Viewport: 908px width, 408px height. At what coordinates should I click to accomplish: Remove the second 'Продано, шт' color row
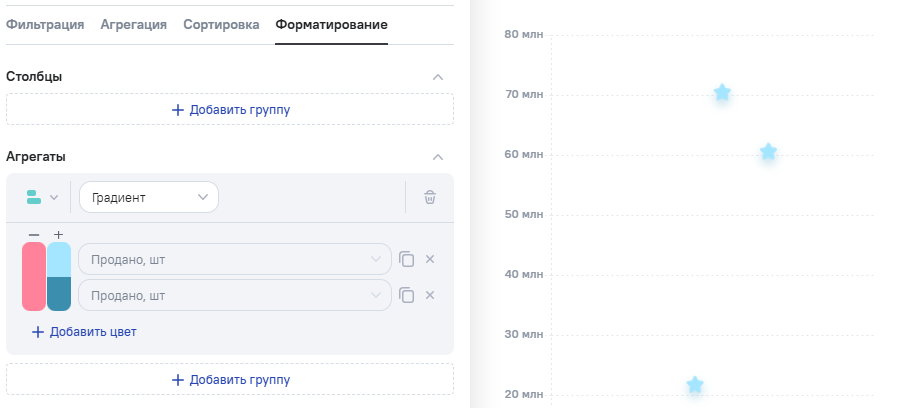click(x=430, y=295)
